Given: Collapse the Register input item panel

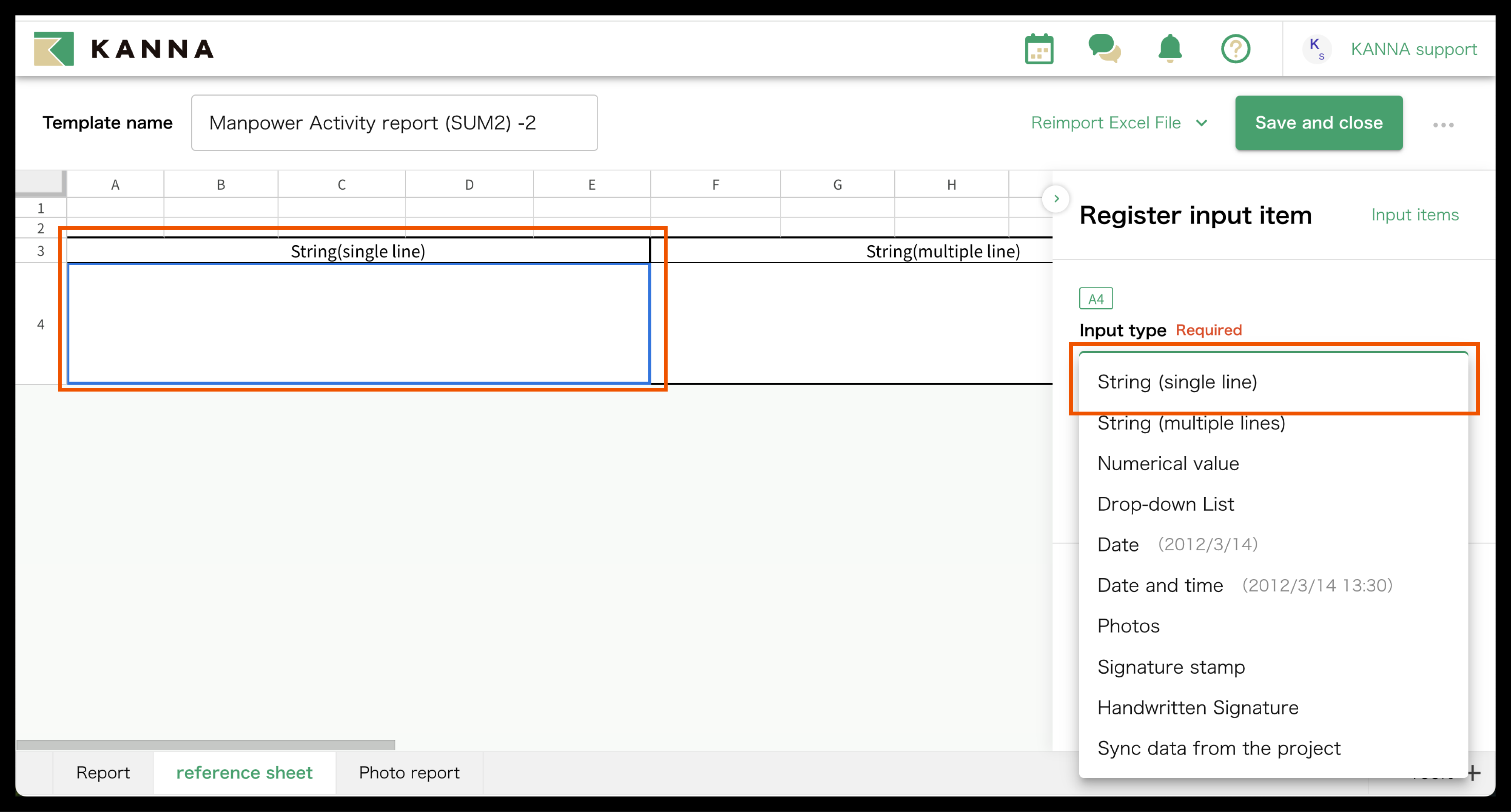Looking at the screenshot, I should (x=1056, y=199).
